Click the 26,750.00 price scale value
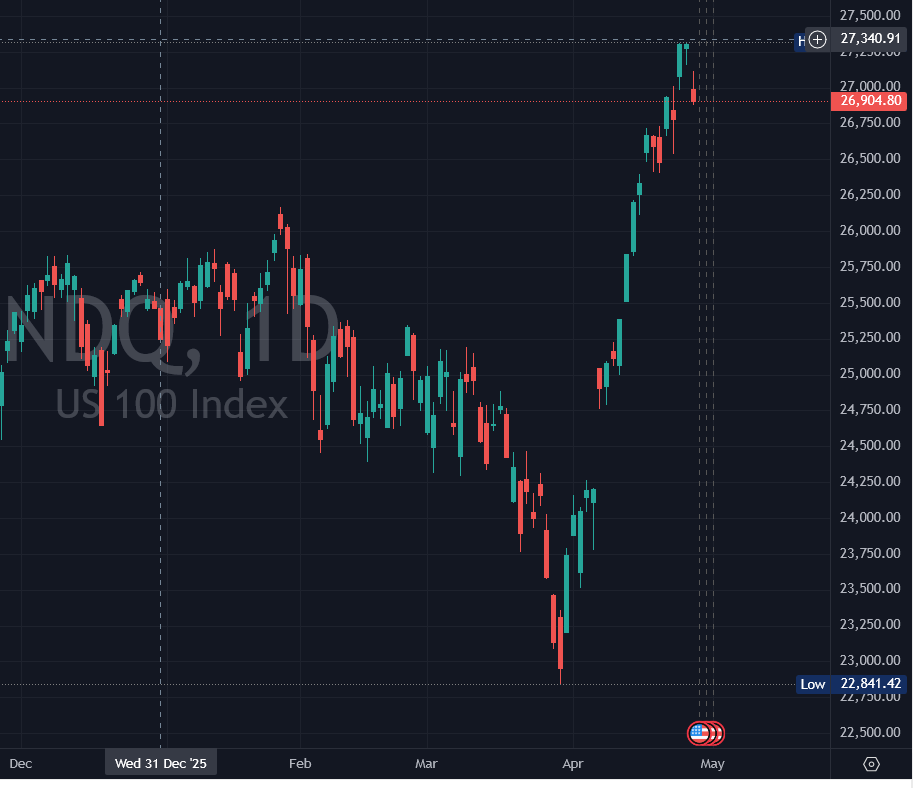This screenshot has height=788, width=913. 870,122
